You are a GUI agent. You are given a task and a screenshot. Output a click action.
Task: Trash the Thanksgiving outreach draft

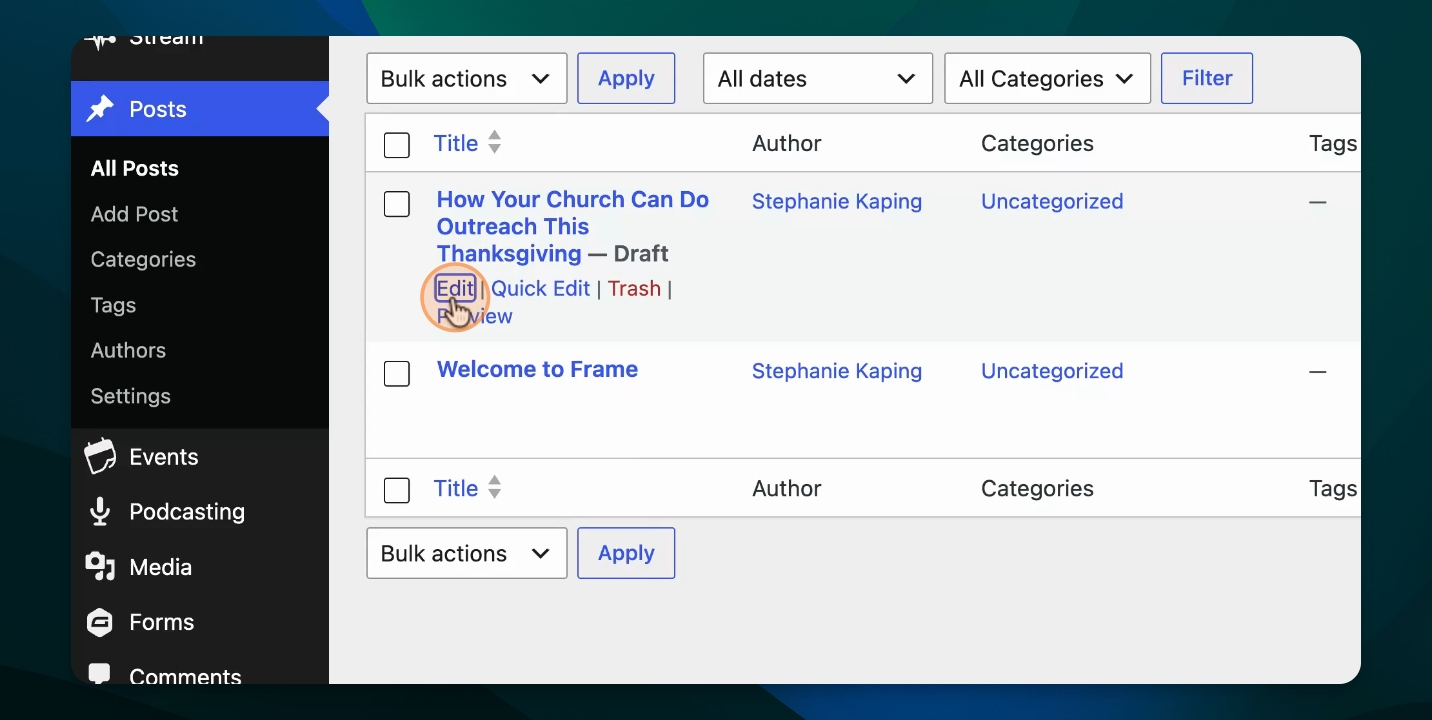point(634,289)
